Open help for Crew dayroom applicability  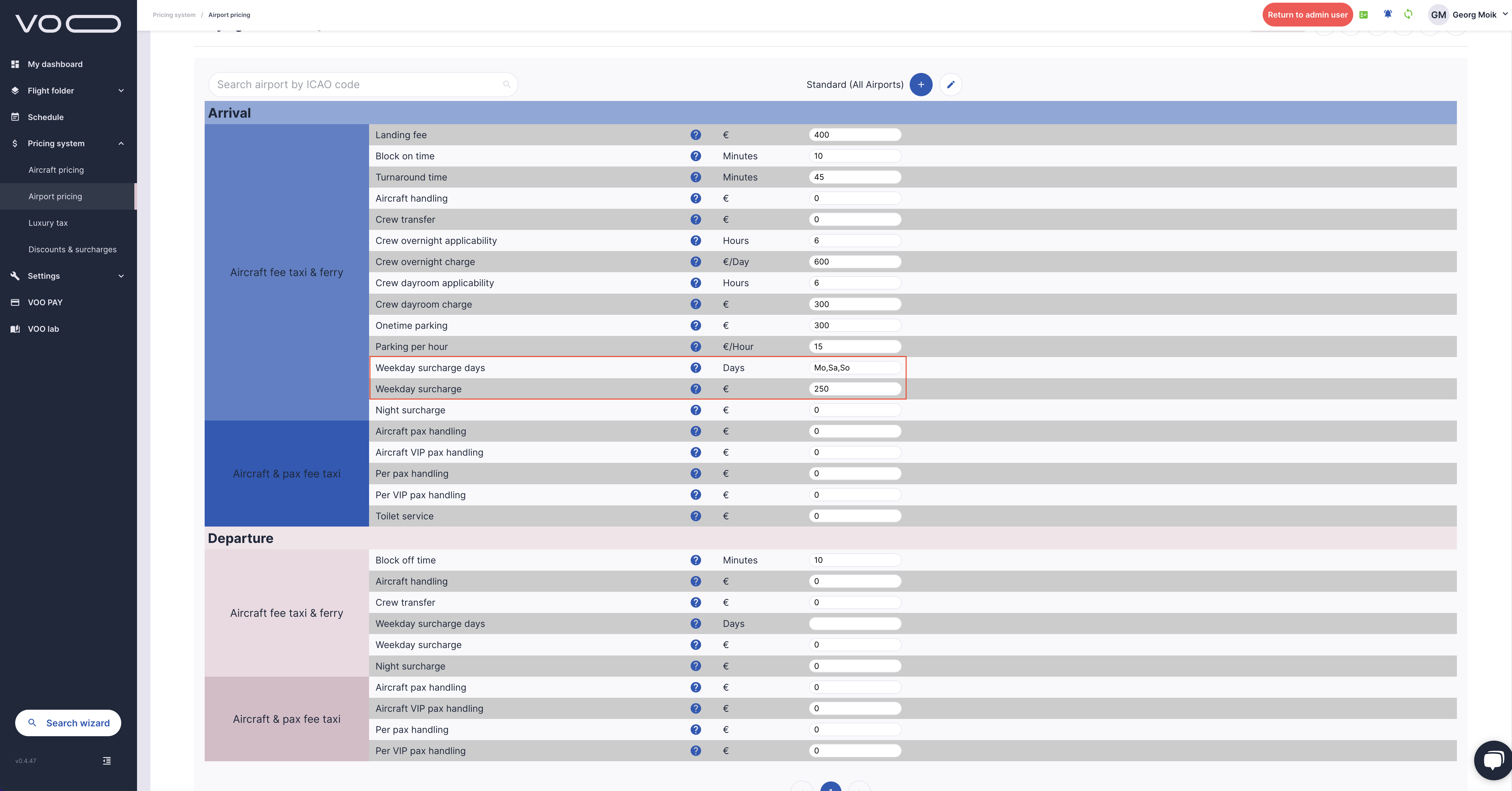[696, 282]
